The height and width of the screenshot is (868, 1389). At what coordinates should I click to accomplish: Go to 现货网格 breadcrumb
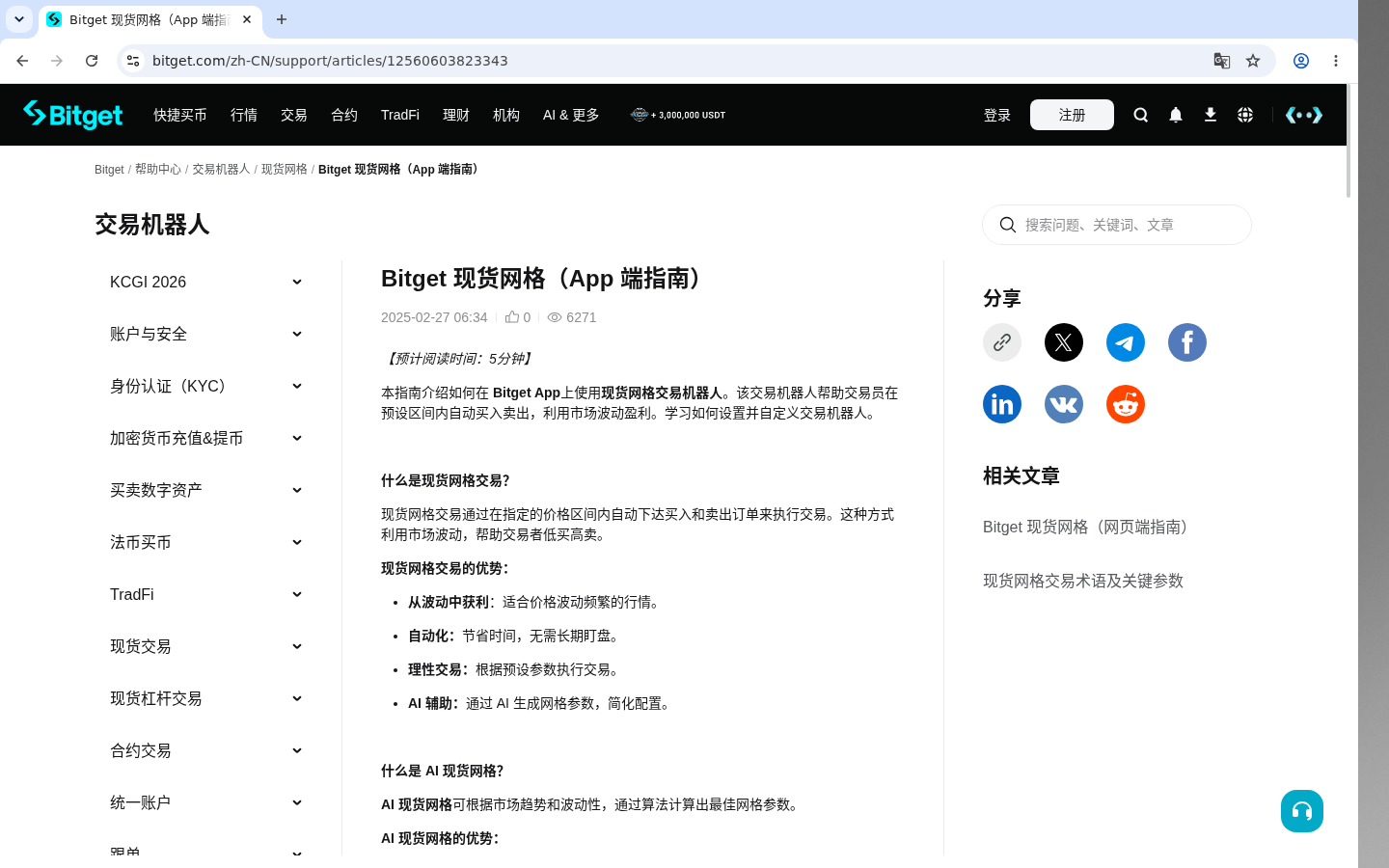tap(285, 169)
